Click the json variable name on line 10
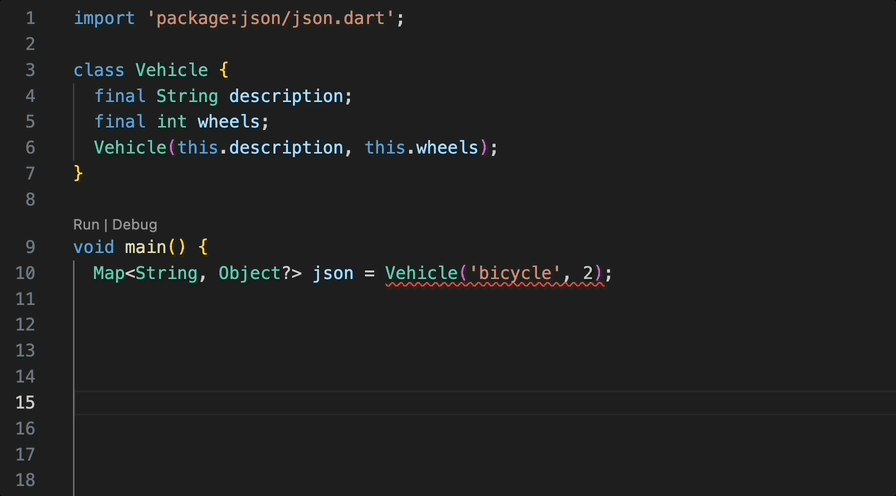The width and height of the screenshot is (896, 496). 333,273
